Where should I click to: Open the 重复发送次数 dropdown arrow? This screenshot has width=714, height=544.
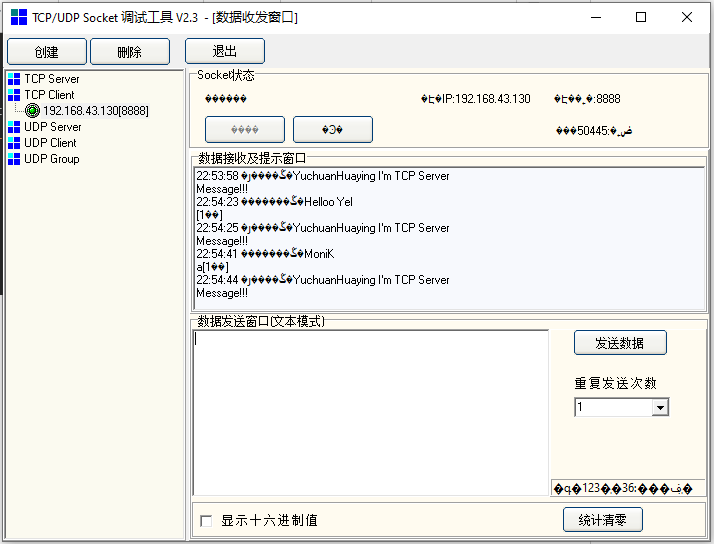[x=660, y=407]
